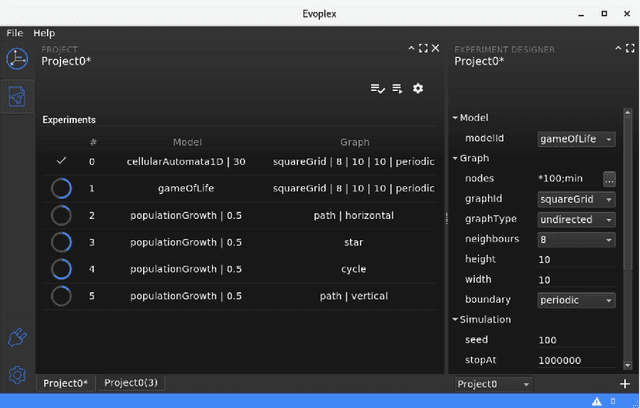The width and height of the screenshot is (640, 408).
Task: Collapse the Graph section
Action: point(455,158)
